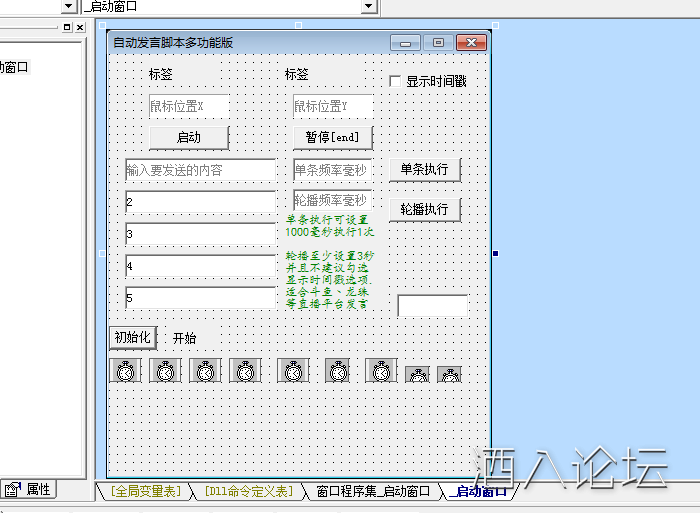The image size is (700, 513).
Task: Select the first timer component icon
Action: tap(125, 371)
